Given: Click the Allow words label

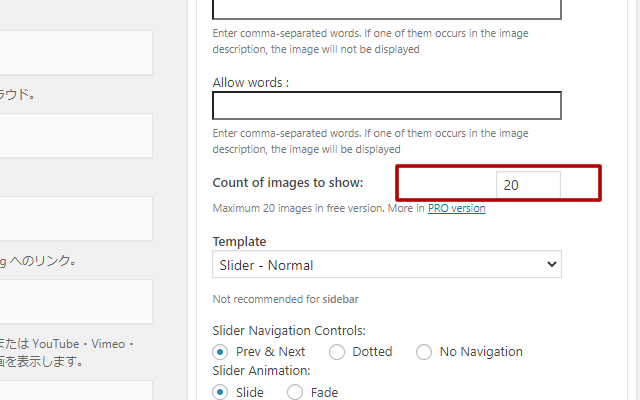Looking at the screenshot, I should click(250, 82).
